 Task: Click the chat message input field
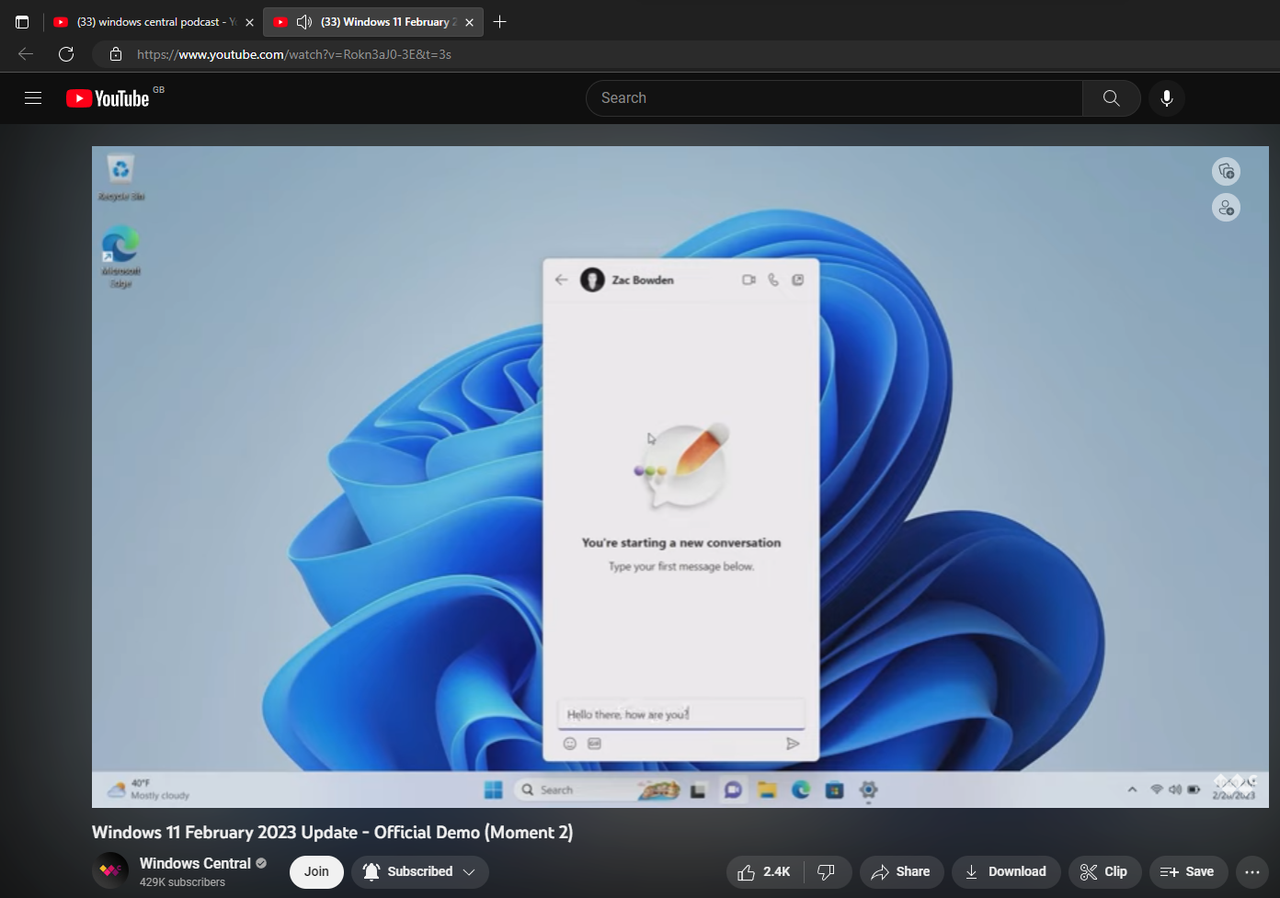(680, 714)
